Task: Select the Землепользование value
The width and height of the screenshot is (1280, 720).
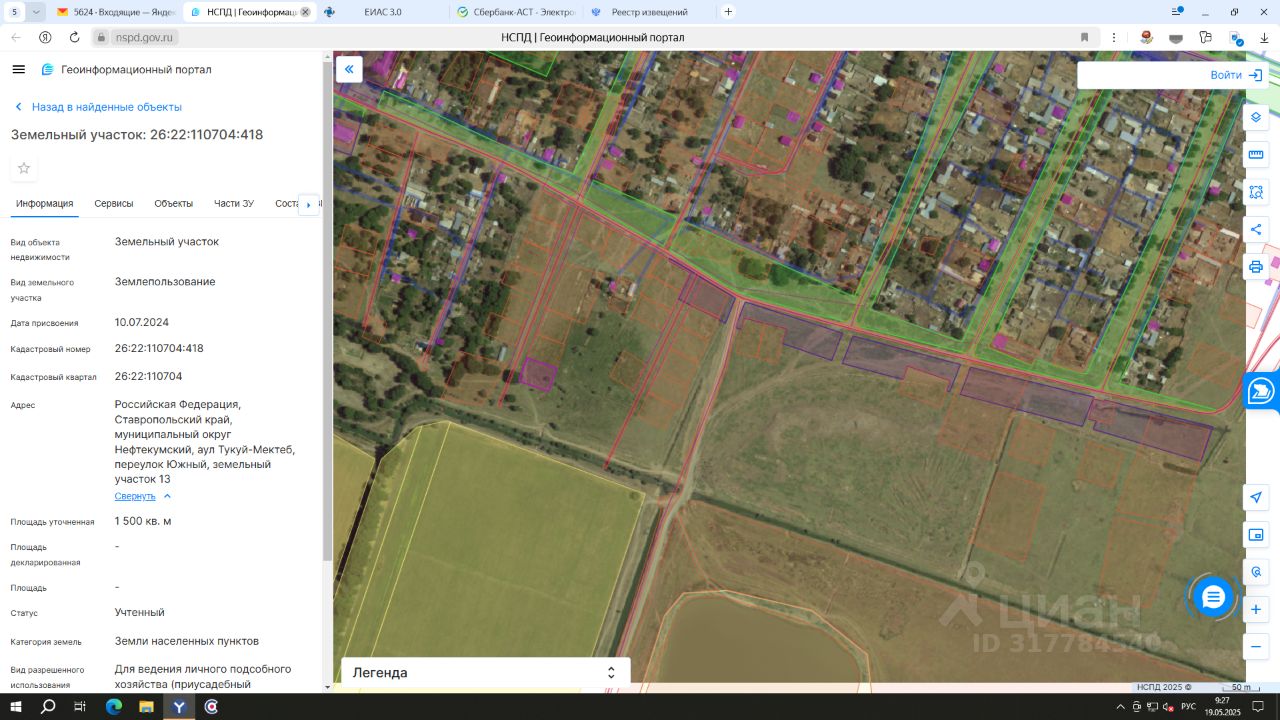Action: pos(165,282)
